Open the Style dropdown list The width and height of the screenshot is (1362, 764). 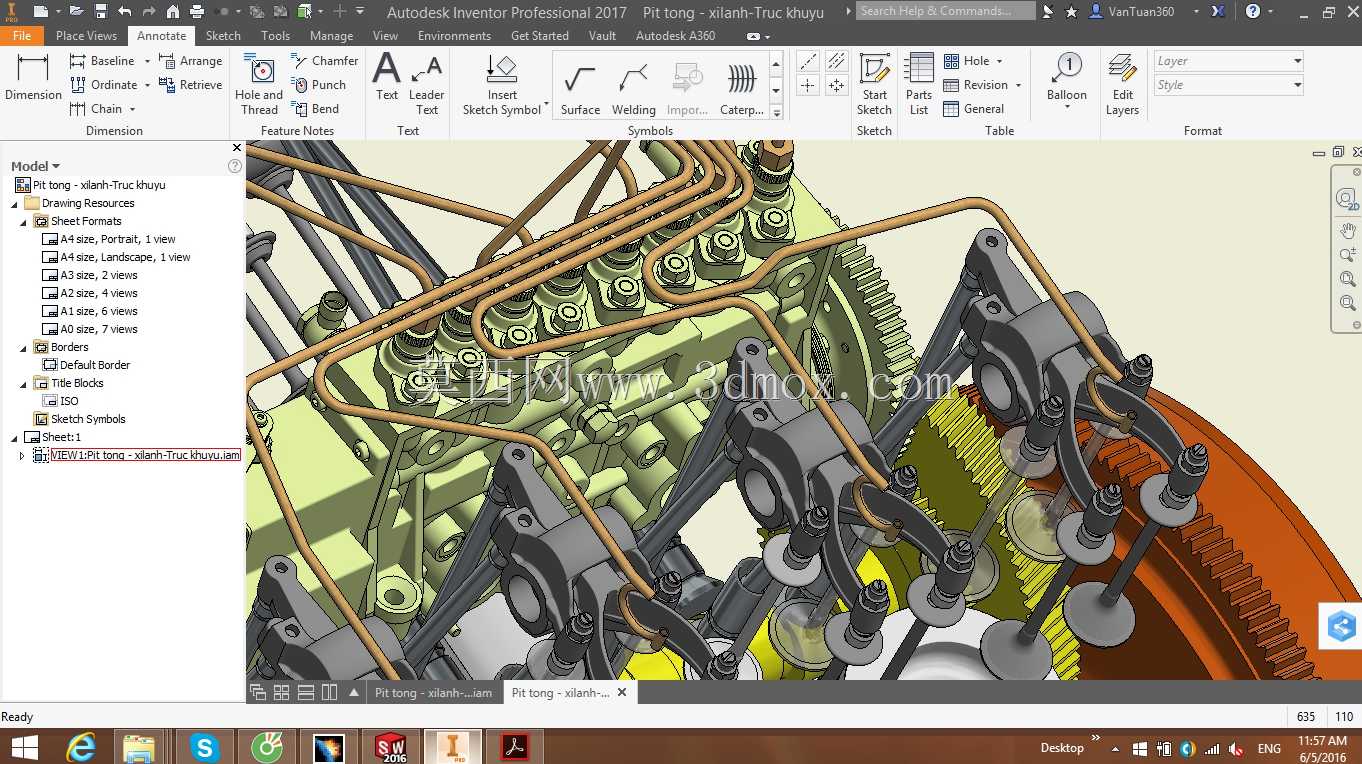pos(1228,85)
